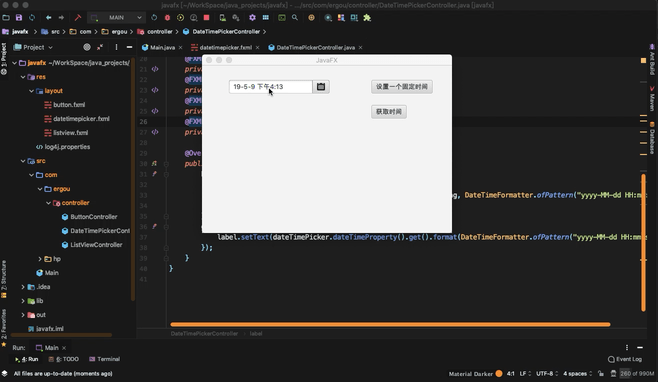The height and width of the screenshot is (382, 658).
Task: Click the editor vertical scrollbar
Action: 643,243
